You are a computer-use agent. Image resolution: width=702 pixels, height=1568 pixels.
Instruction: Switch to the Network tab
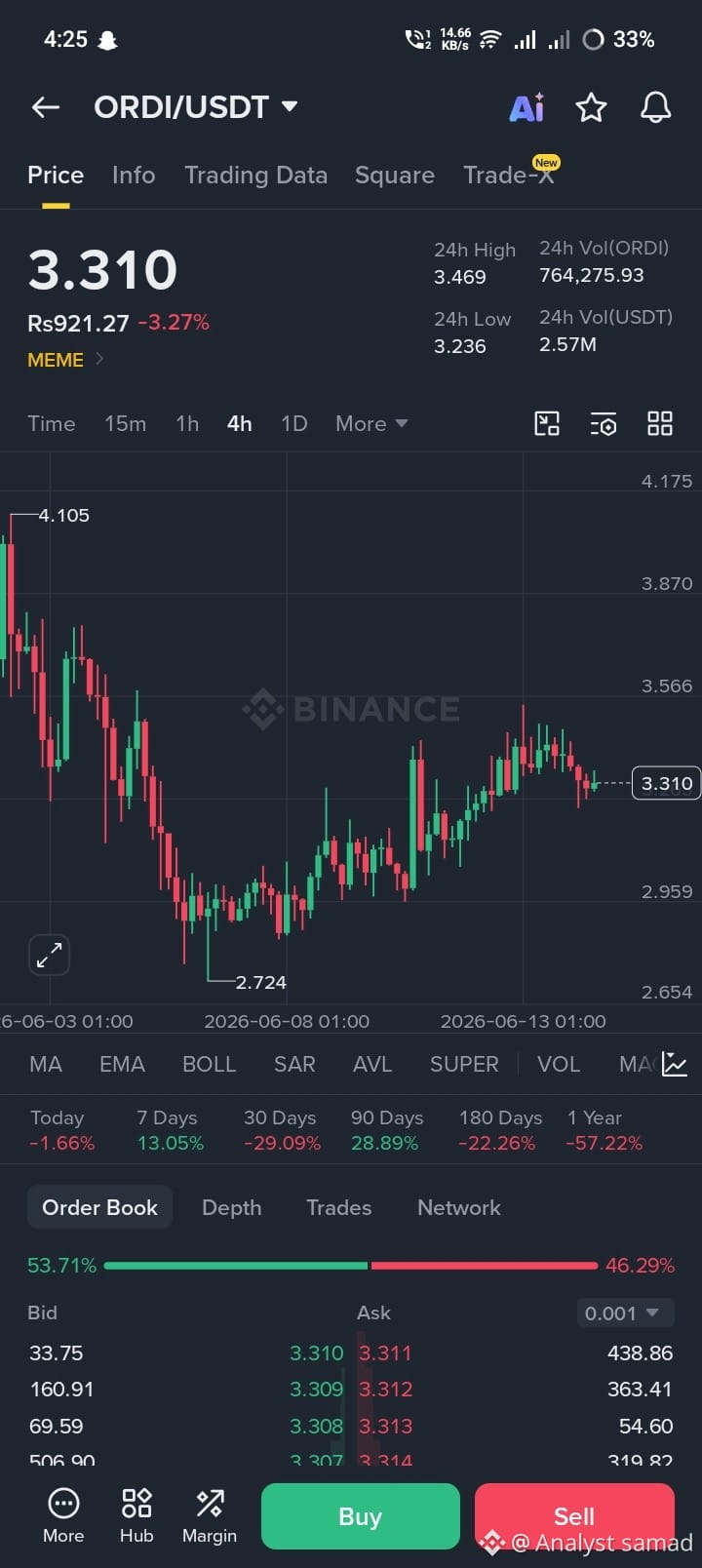click(x=459, y=1207)
